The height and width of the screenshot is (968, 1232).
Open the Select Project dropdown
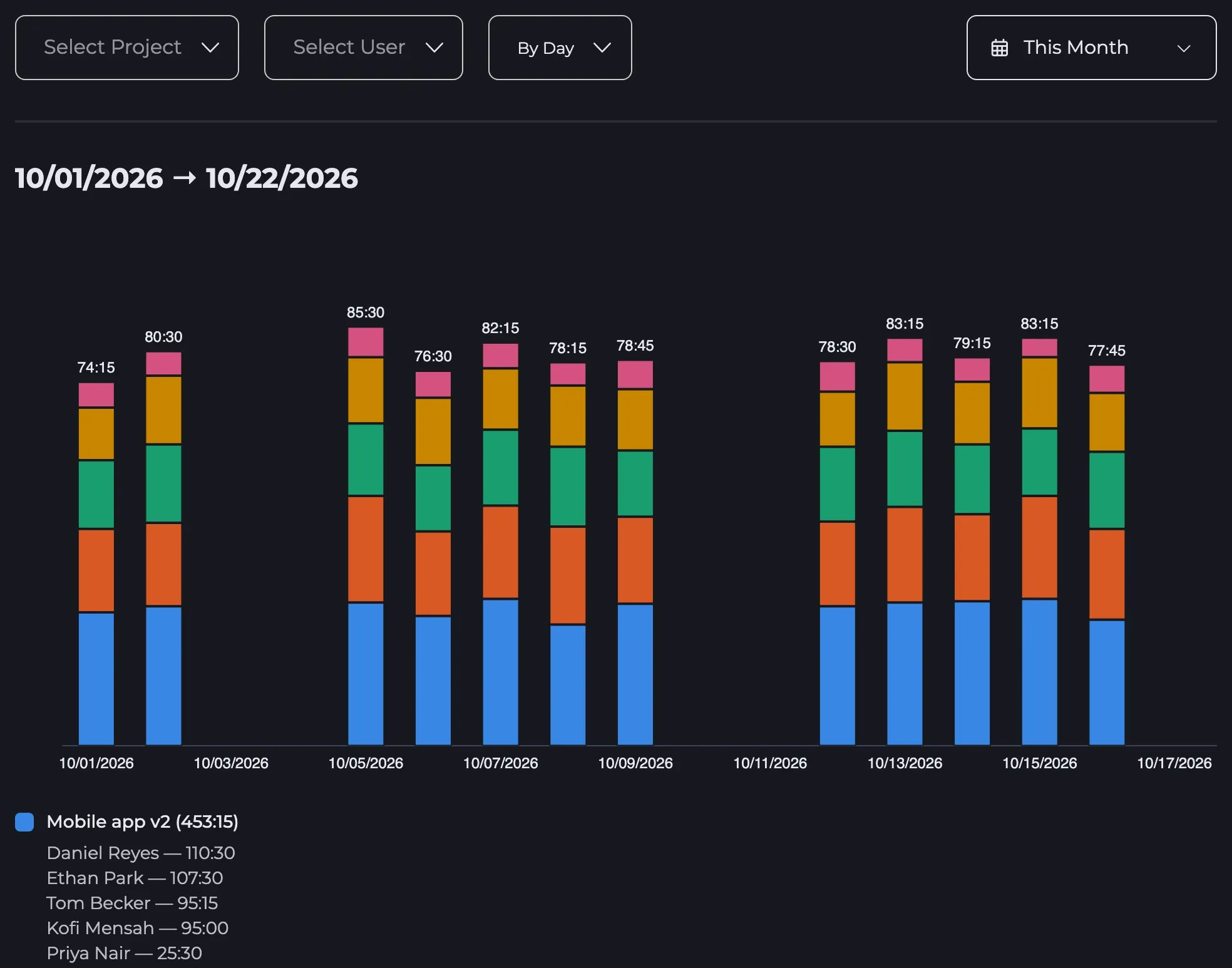click(x=127, y=48)
